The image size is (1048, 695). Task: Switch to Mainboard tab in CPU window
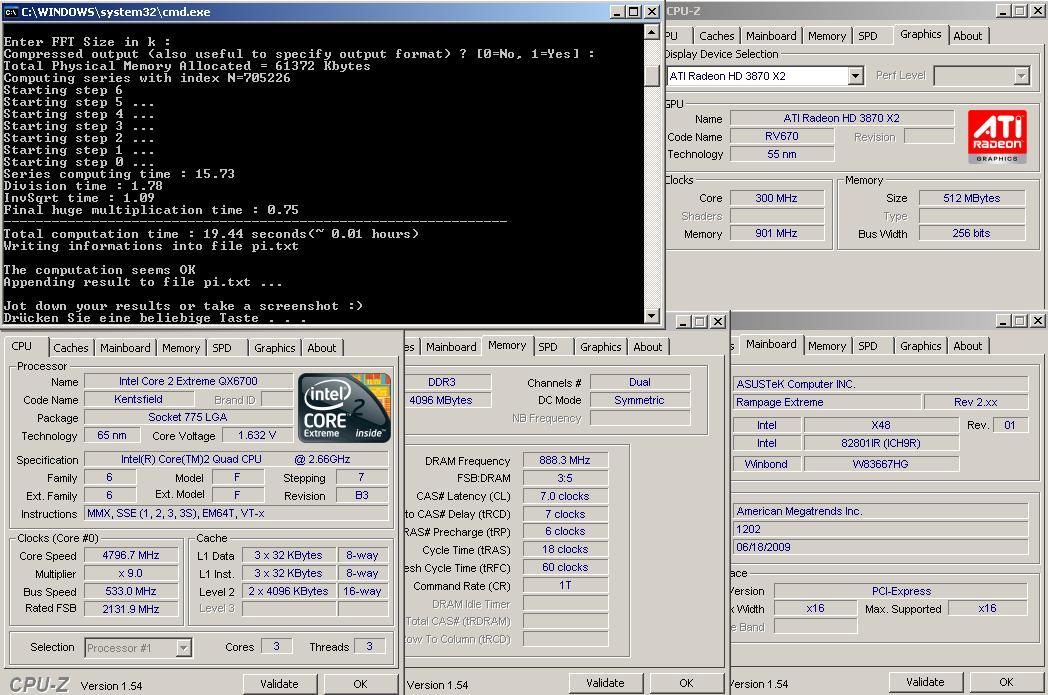[x=125, y=348]
